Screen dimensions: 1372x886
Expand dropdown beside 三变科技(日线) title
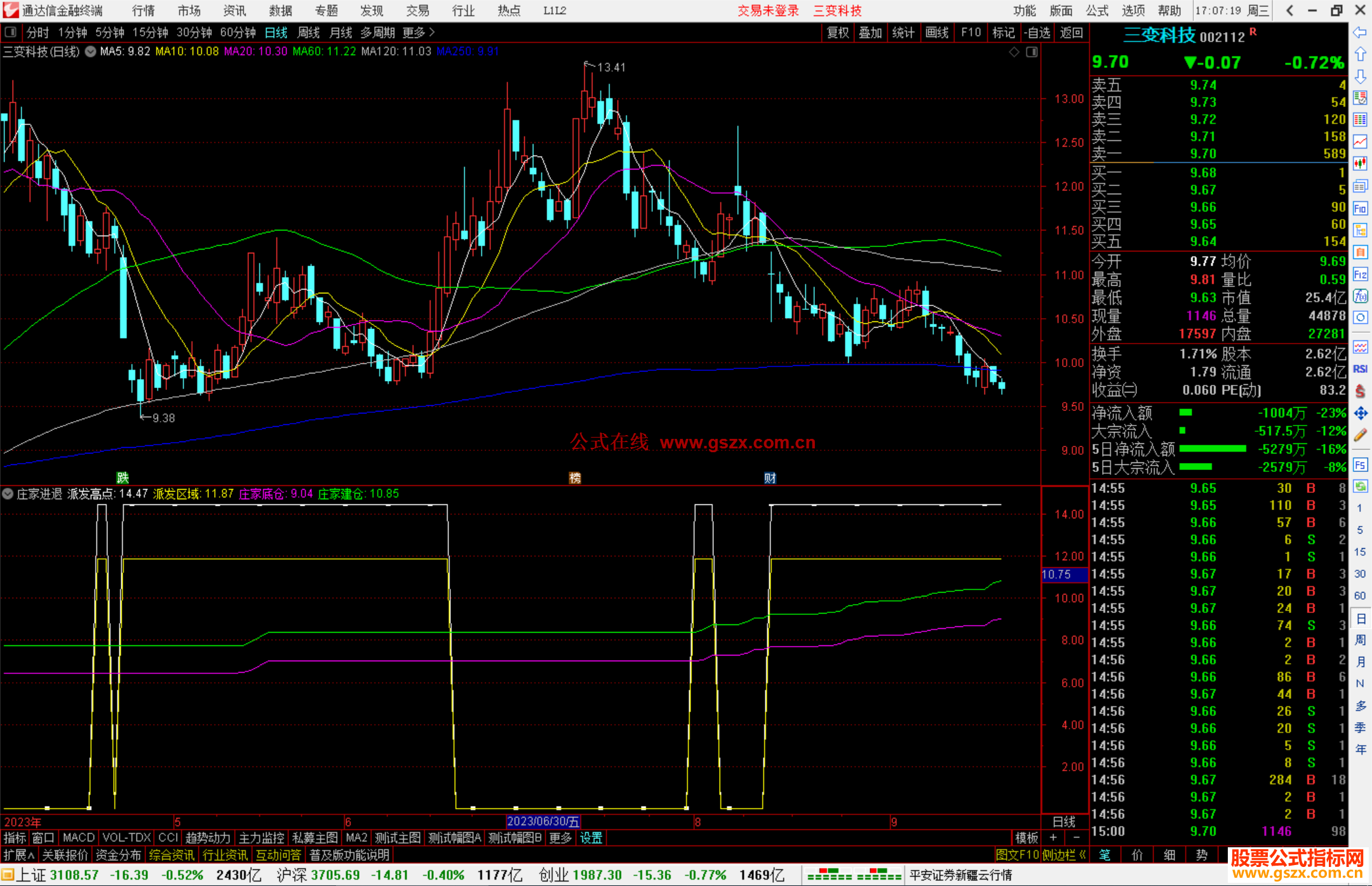tap(90, 52)
